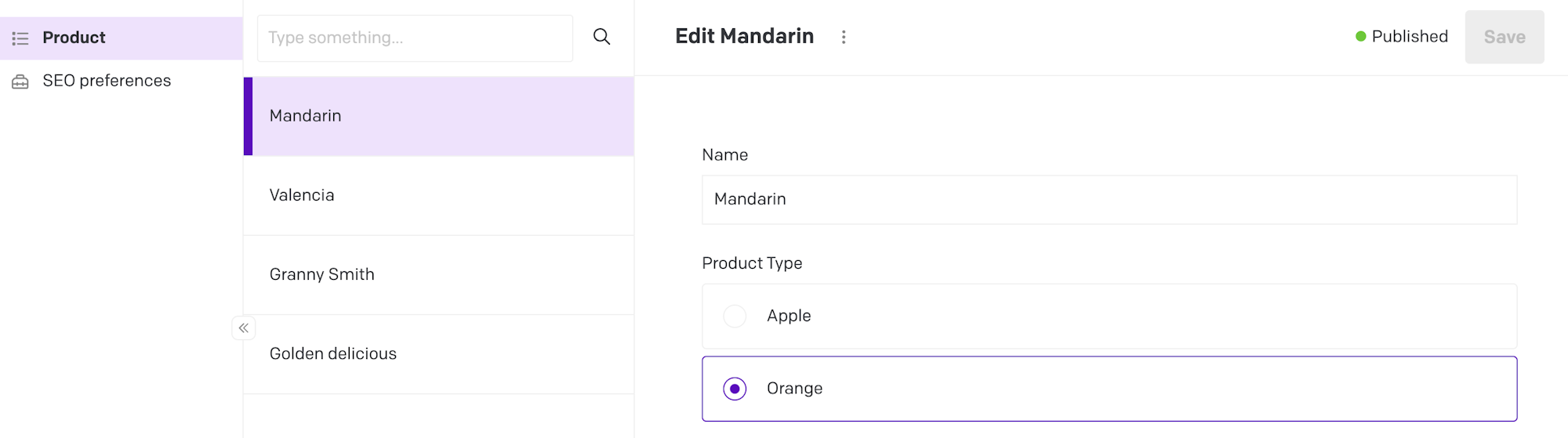Click the Published status label
This screenshot has height=438, width=1568.
click(x=1410, y=37)
